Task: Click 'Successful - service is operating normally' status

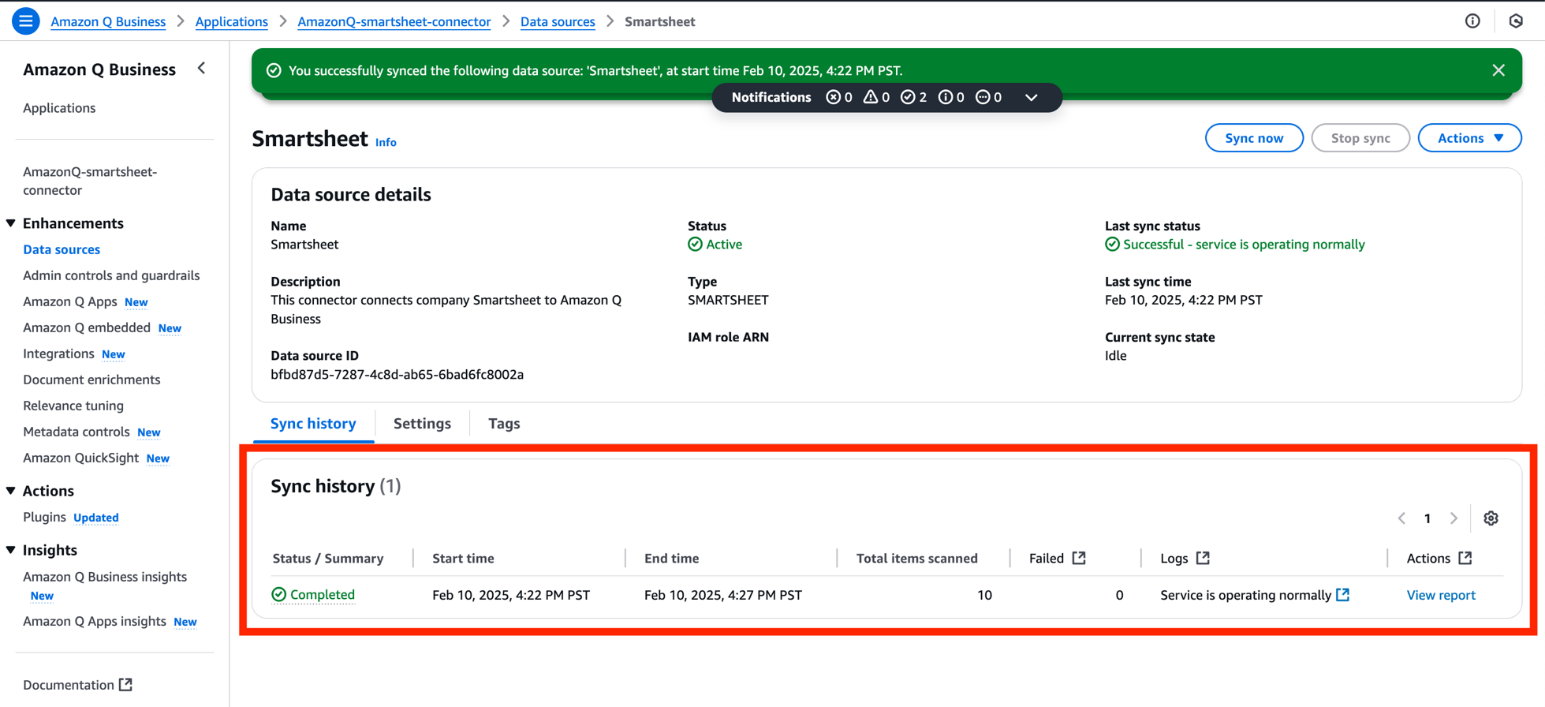Action: (x=1244, y=245)
